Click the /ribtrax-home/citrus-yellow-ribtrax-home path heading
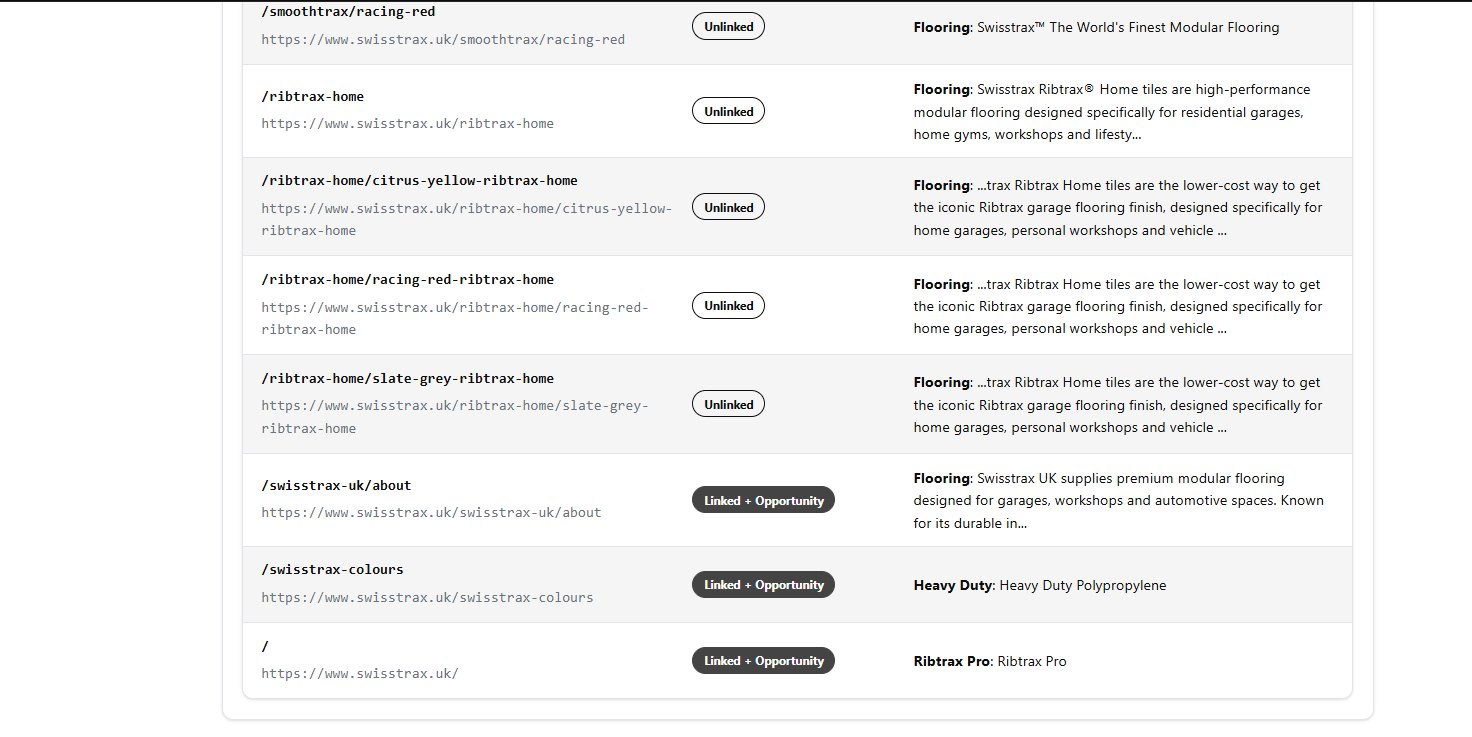The width and height of the screenshot is (1472, 737). tap(419, 181)
